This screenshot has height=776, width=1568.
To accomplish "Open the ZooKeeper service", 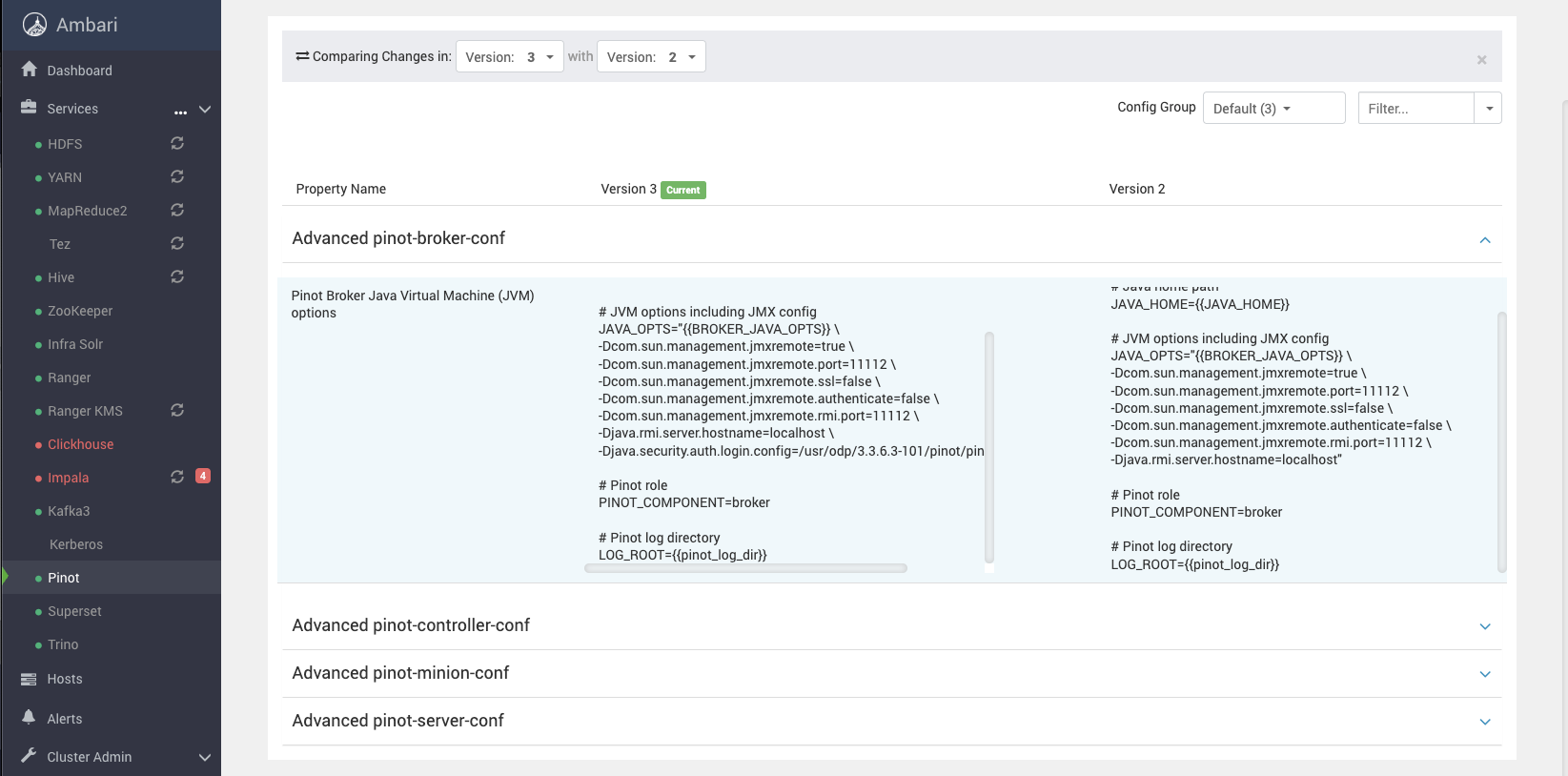I will tap(80, 311).
